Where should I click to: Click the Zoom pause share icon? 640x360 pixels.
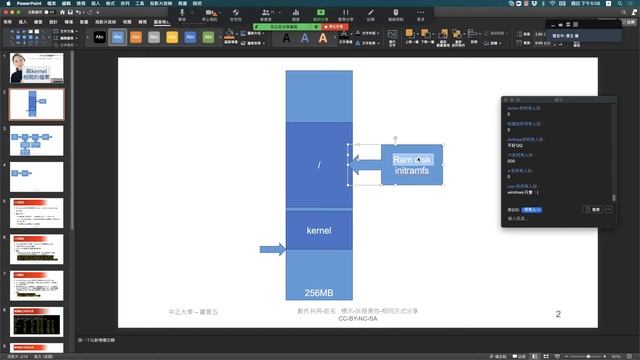pos(346,13)
